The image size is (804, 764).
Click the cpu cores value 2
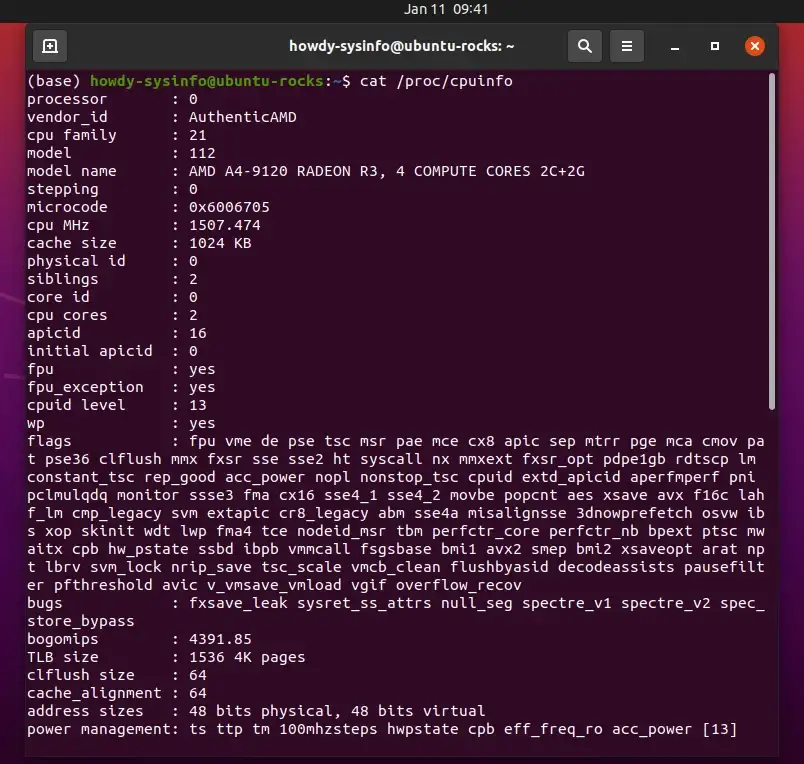coord(193,315)
